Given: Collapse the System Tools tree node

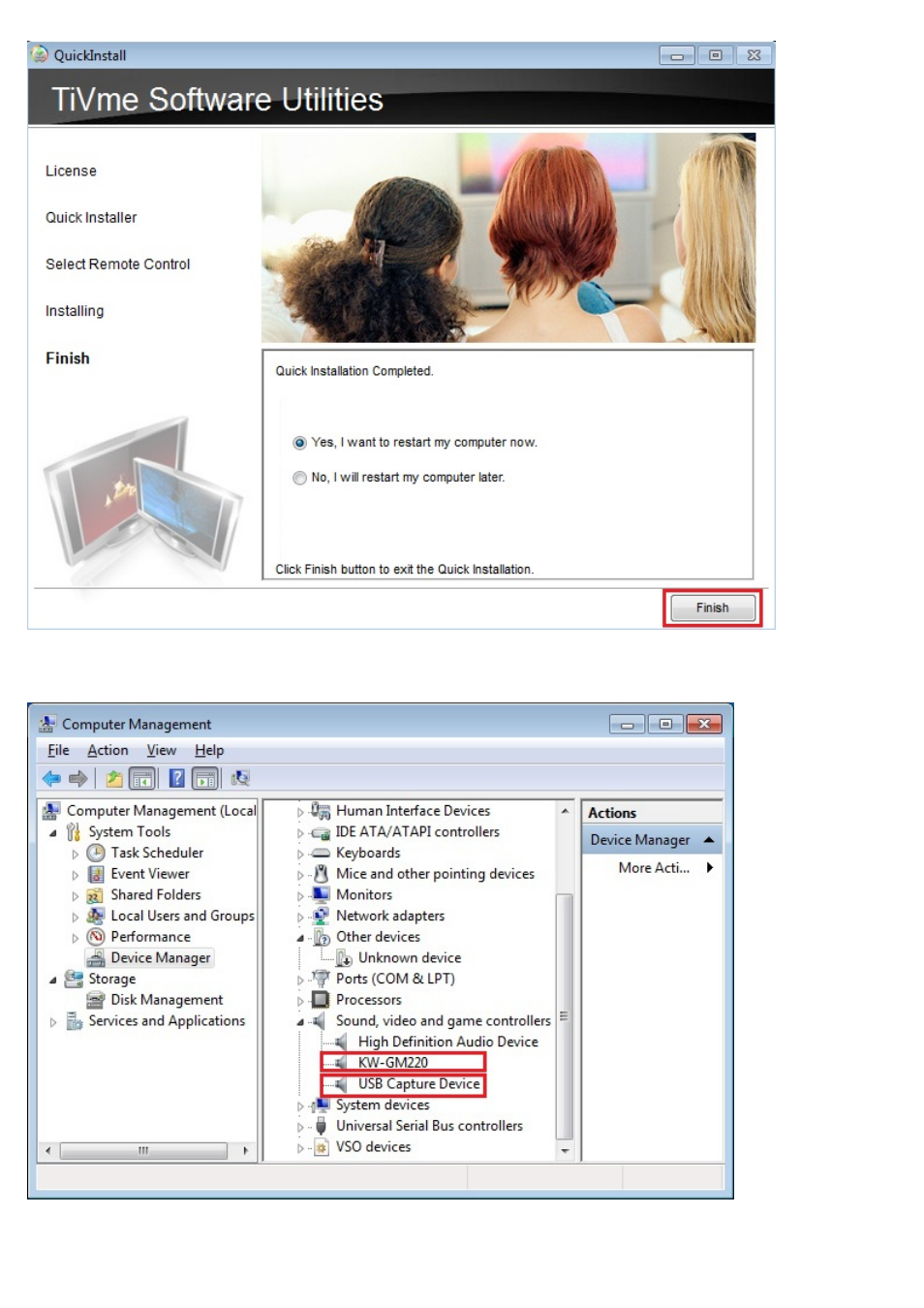Looking at the screenshot, I should click(53, 833).
